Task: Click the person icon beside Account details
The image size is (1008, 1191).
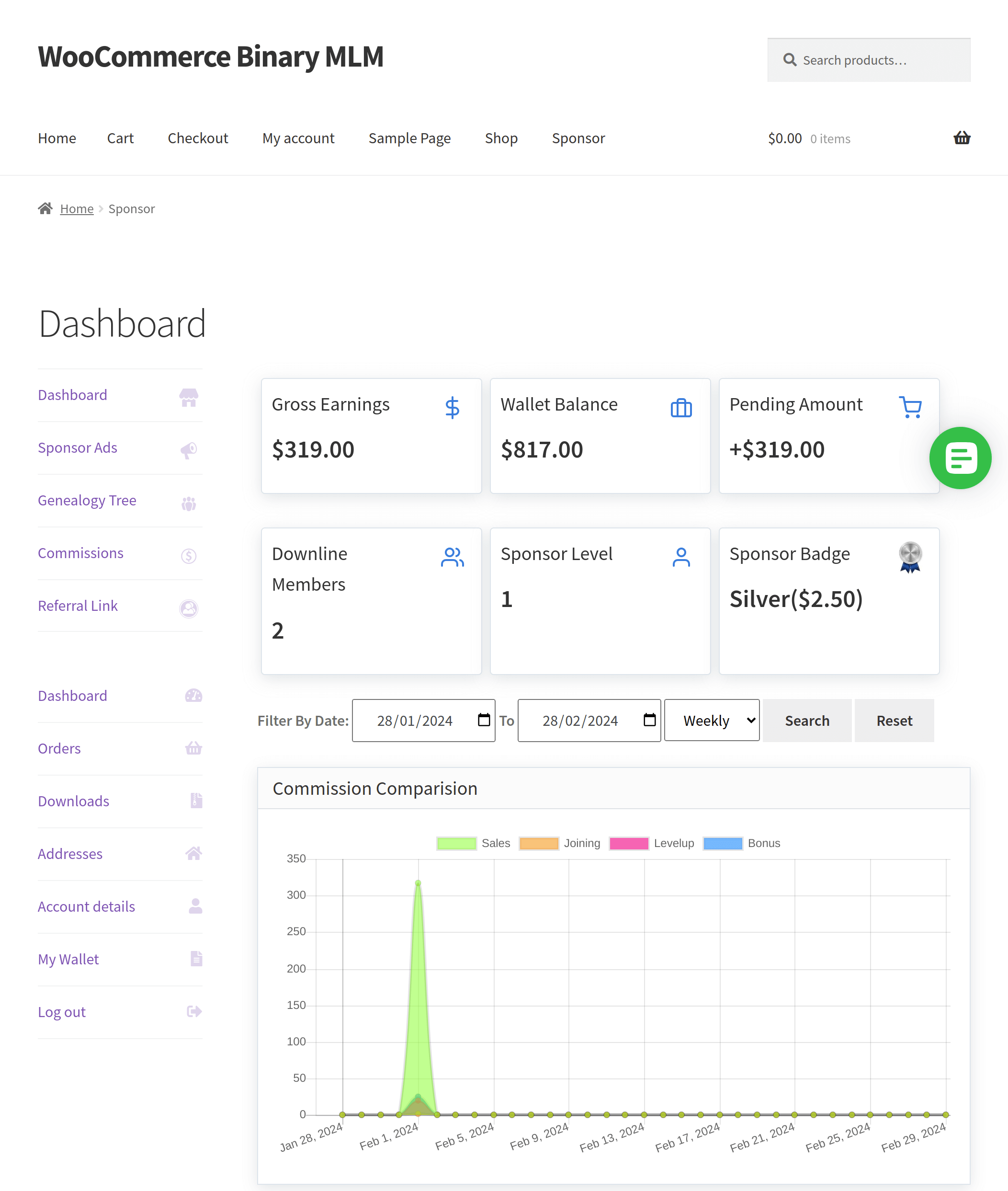Action: tap(195, 905)
